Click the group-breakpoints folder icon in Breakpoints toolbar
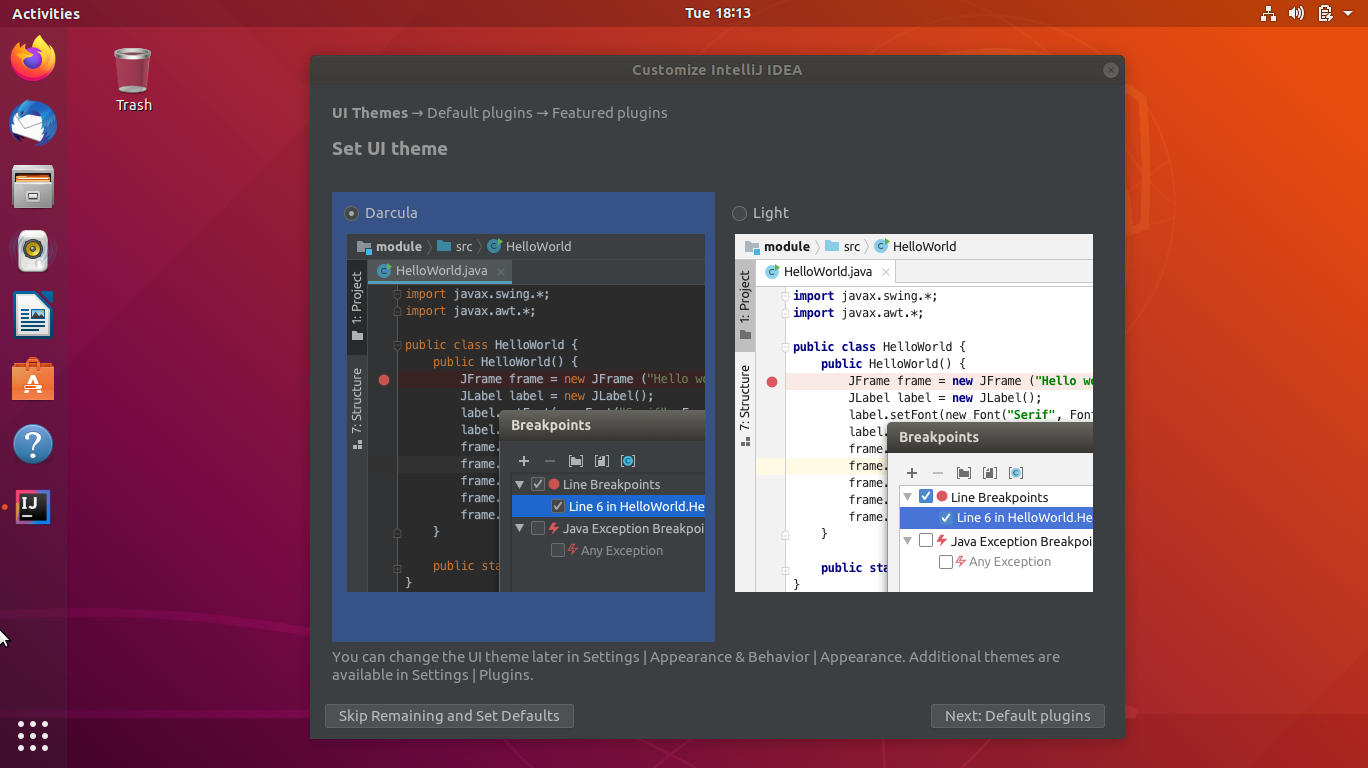 (575, 461)
